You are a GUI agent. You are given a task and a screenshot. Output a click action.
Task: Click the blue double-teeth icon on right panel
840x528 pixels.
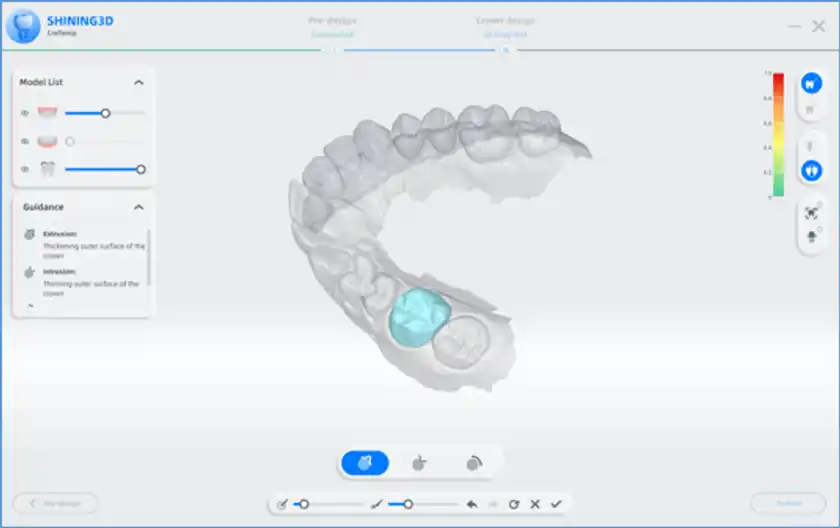811,170
